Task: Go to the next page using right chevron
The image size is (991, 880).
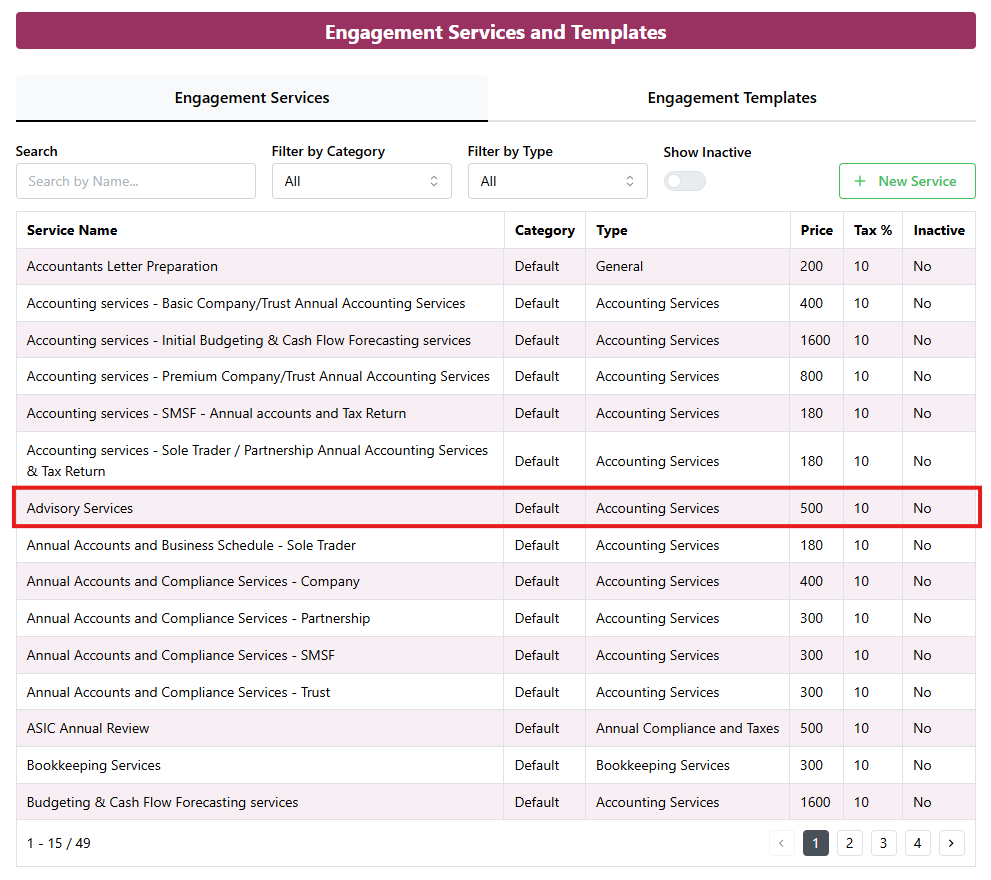Action: tap(952, 843)
